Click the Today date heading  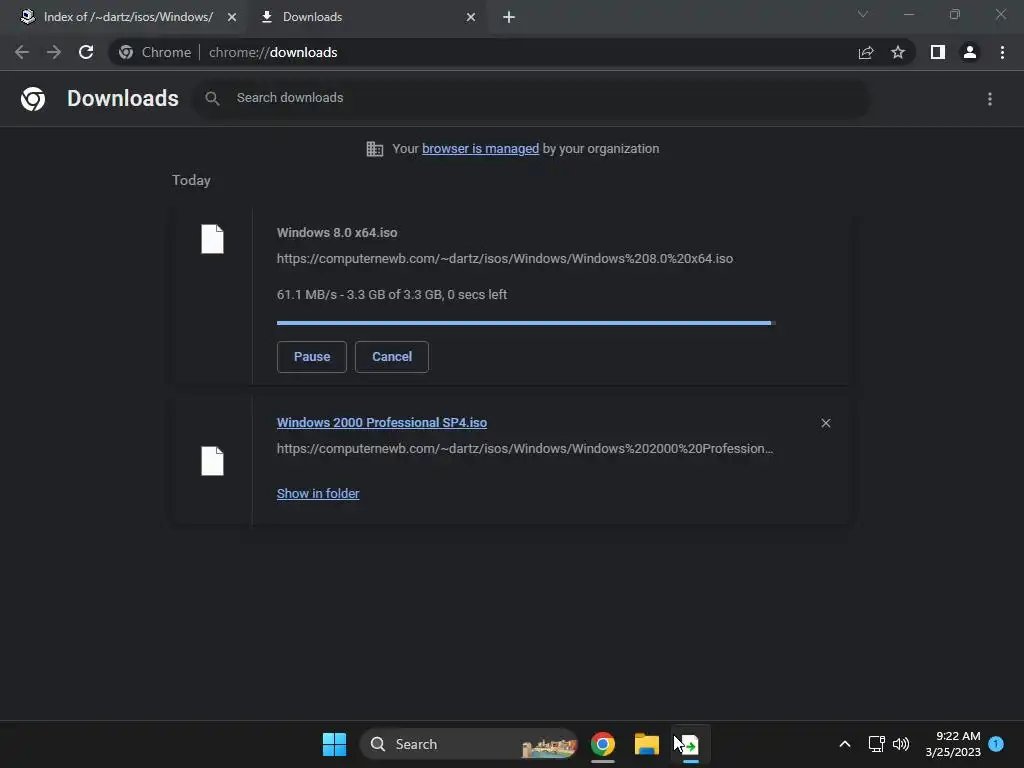[x=191, y=180]
